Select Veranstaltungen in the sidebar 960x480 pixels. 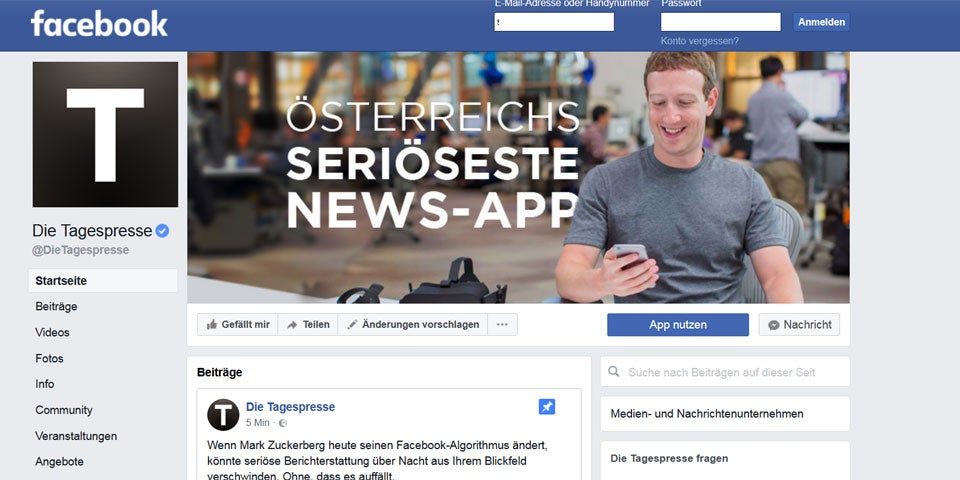point(76,436)
